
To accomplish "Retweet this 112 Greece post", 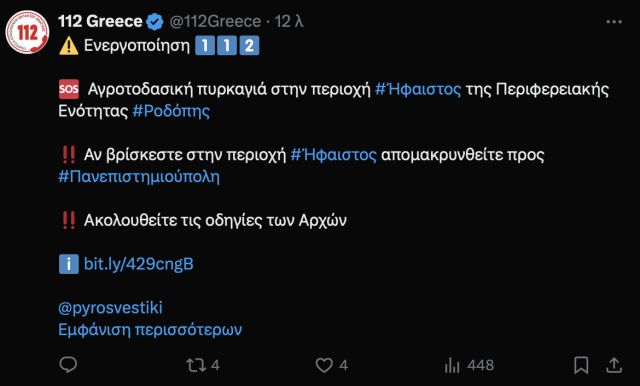I will click(x=196, y=365).
